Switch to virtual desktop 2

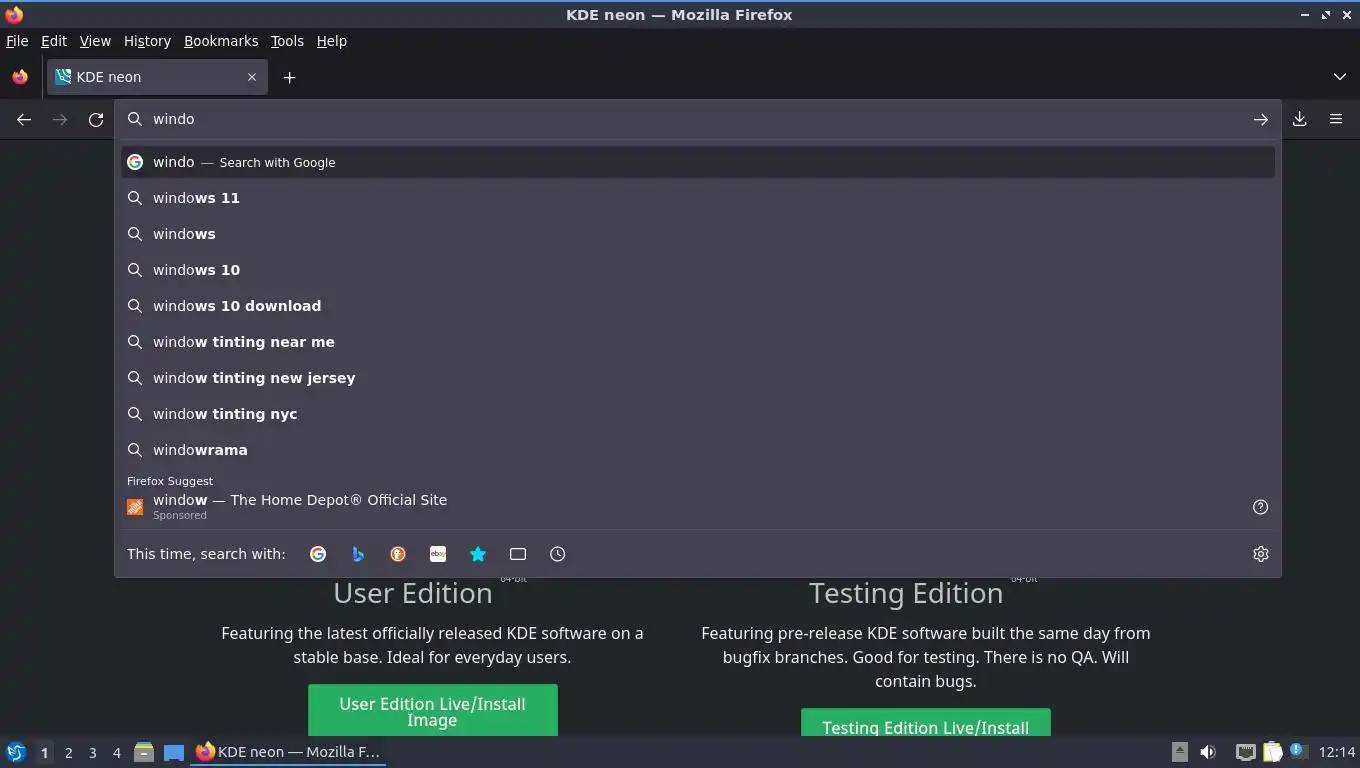click(x=68, y=752)
